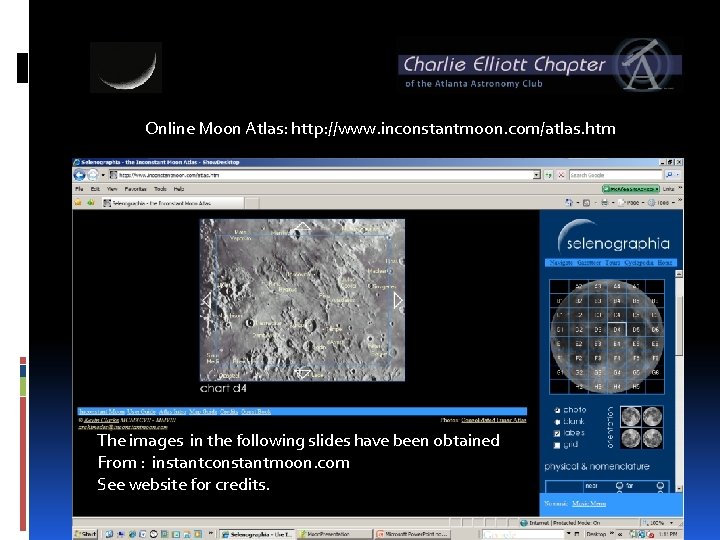This screenshot has width=720, height=540.
Task: Pan the moon chart right with right arrow
Action: point(398,301)
